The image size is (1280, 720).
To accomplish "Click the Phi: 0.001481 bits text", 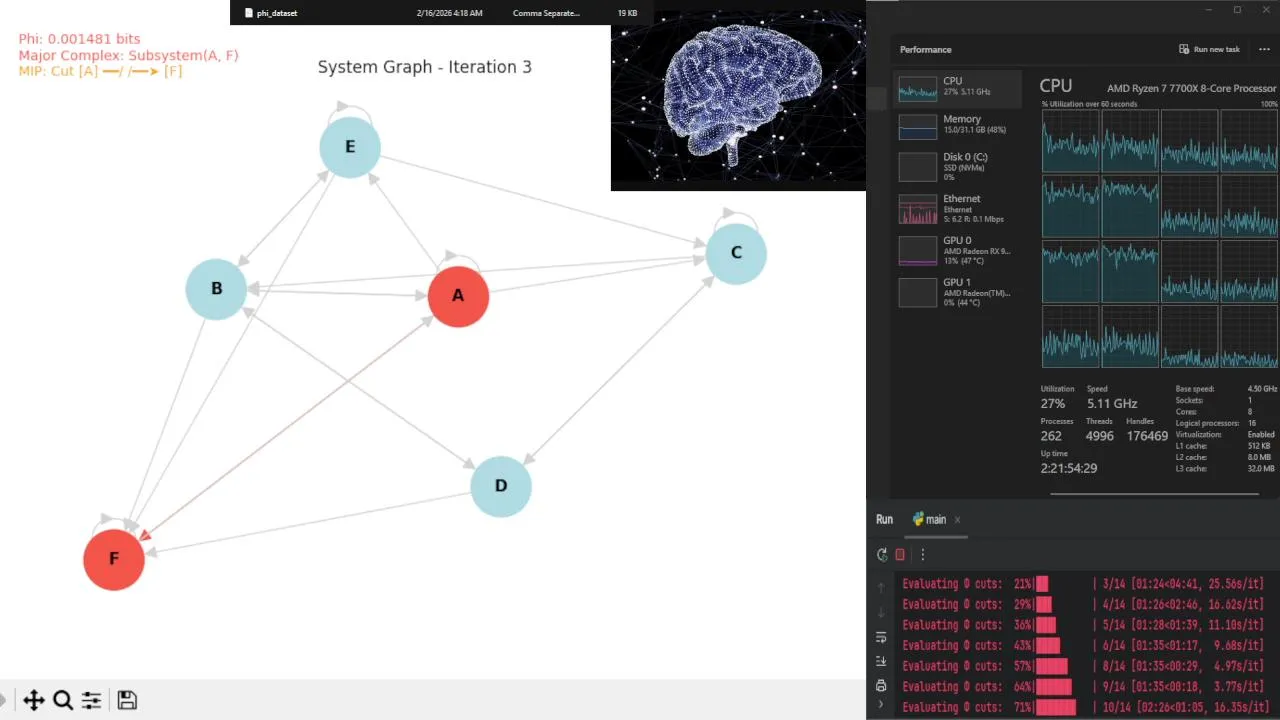I will click(79, 39).
